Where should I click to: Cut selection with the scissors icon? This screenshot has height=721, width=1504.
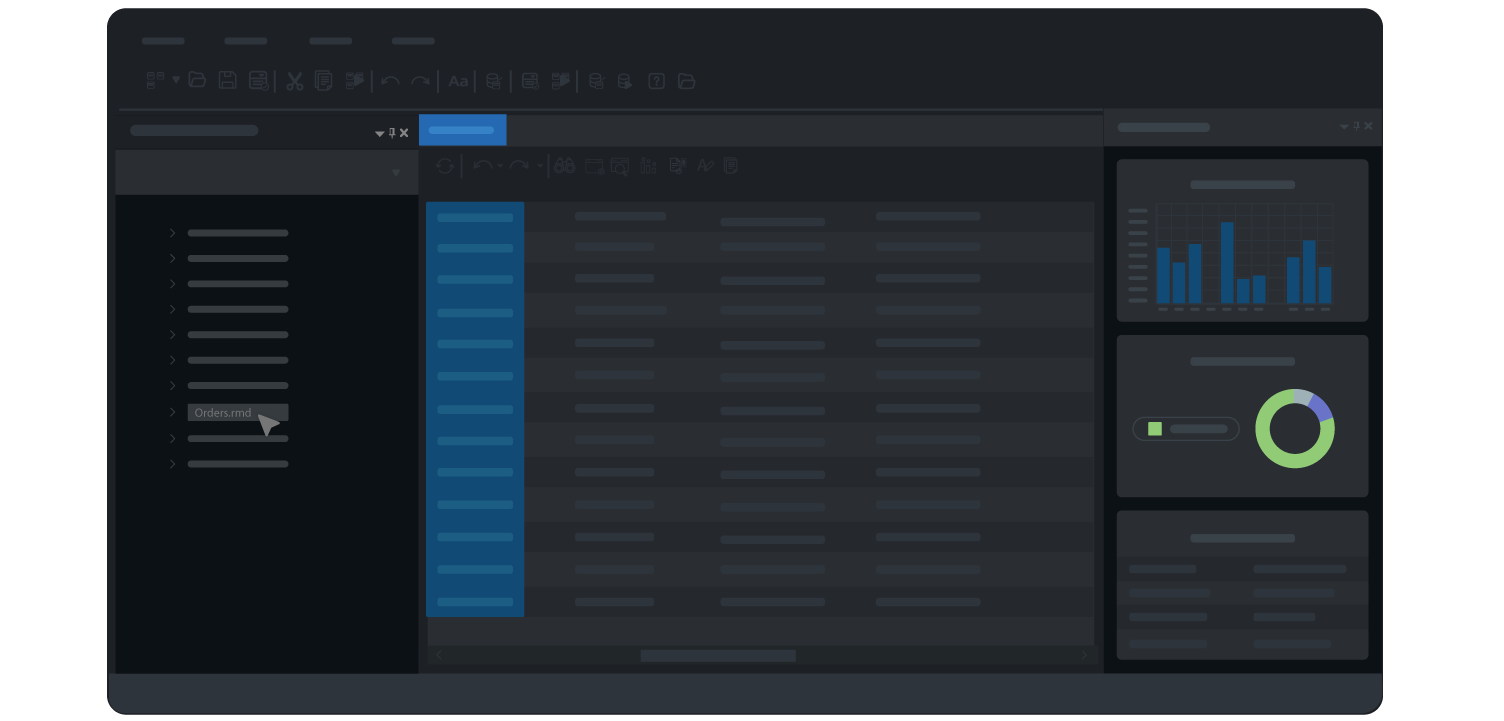coord(294,81)
